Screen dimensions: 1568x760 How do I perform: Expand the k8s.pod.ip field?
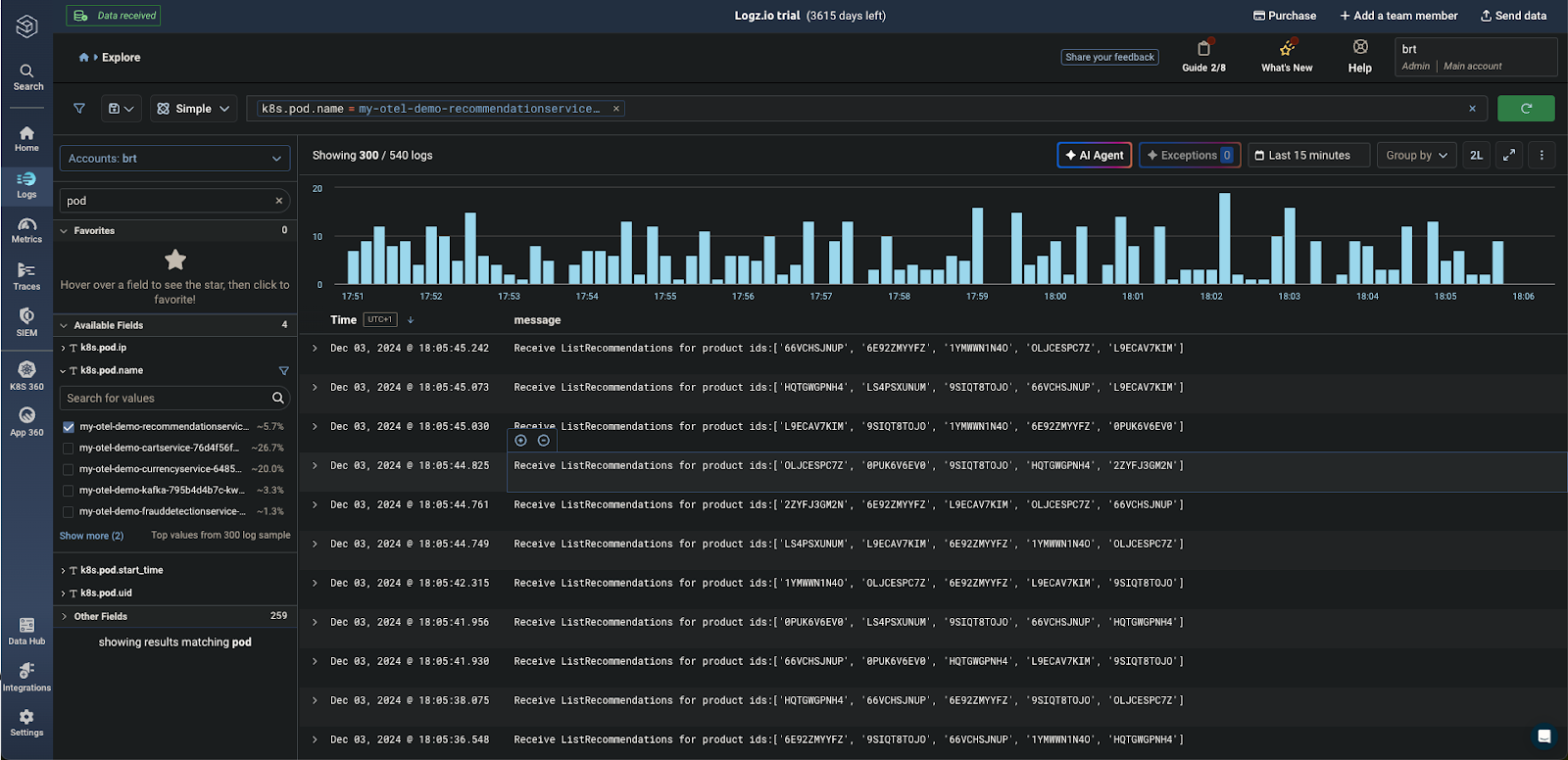click(64, 349)
